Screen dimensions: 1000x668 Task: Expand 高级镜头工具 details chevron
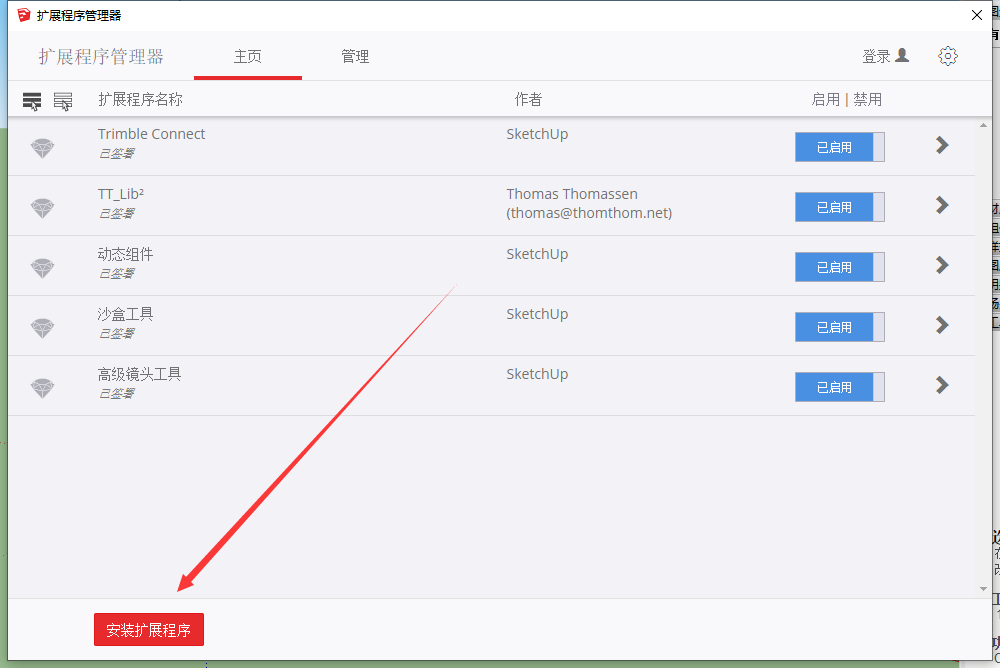(x=942, y=385)
